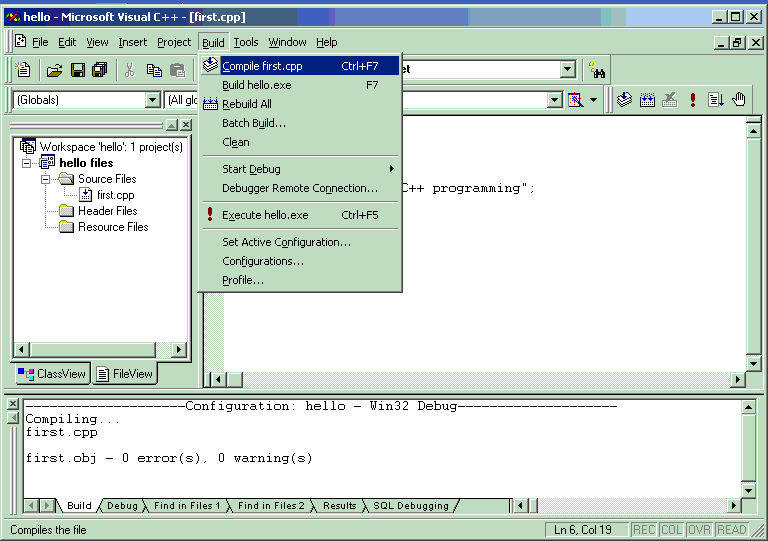This screenshot has width=768, height=541.
Task: Open the Project menu
Action: 174,42
